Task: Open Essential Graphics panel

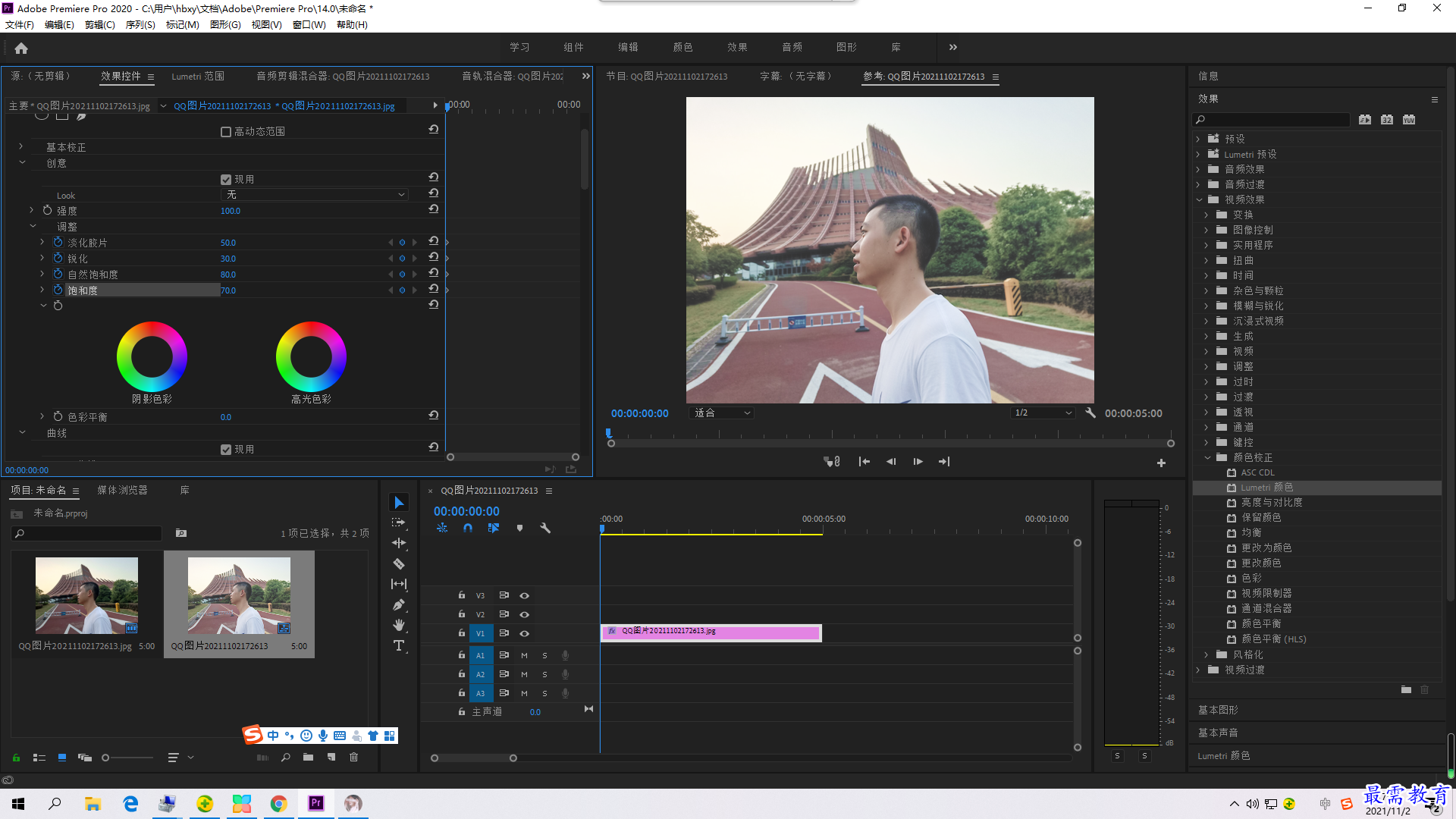Action: pos(1218,711)
